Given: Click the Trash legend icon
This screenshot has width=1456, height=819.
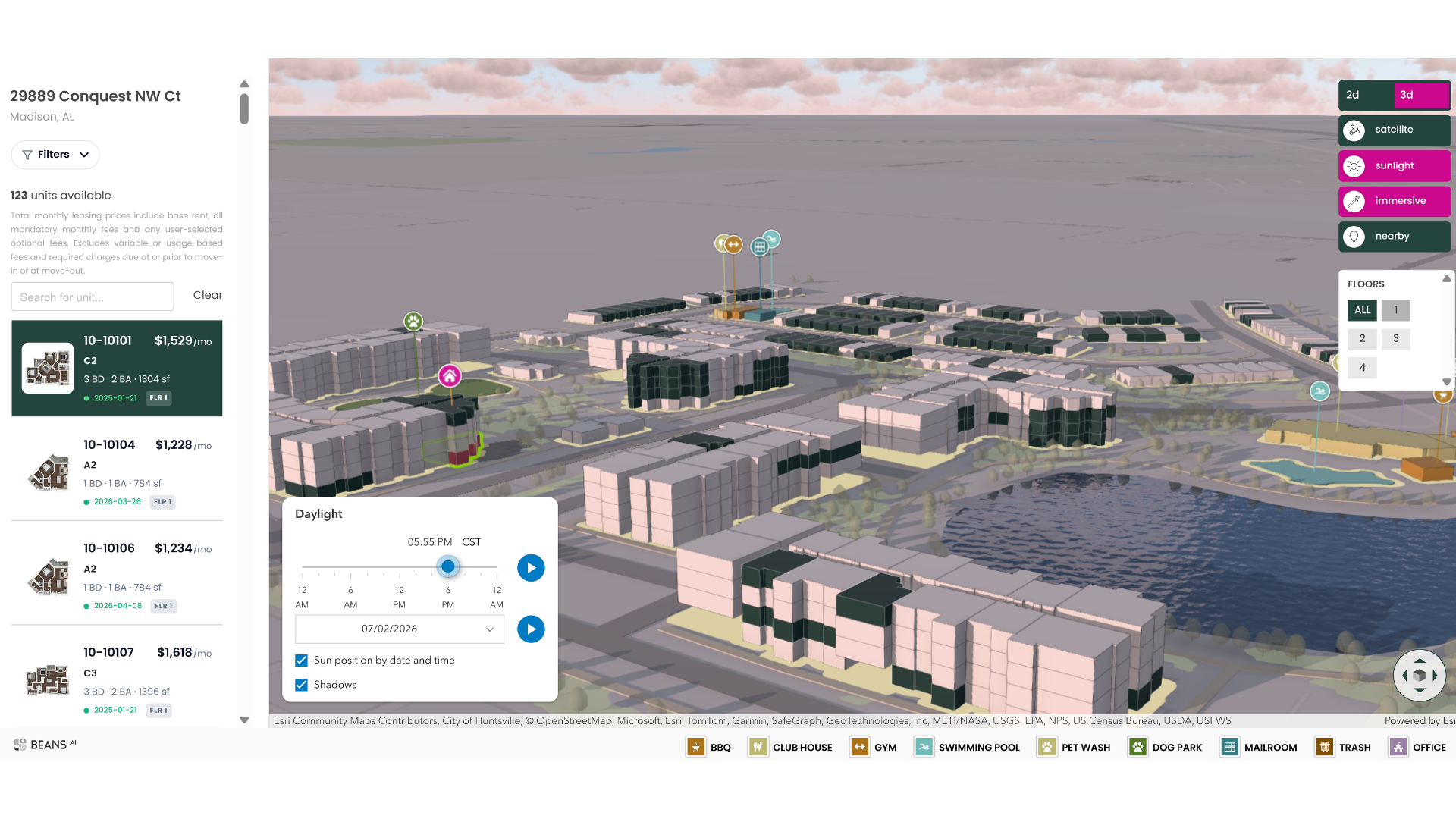Looking at the screenshot, I should coord(1324,747).
